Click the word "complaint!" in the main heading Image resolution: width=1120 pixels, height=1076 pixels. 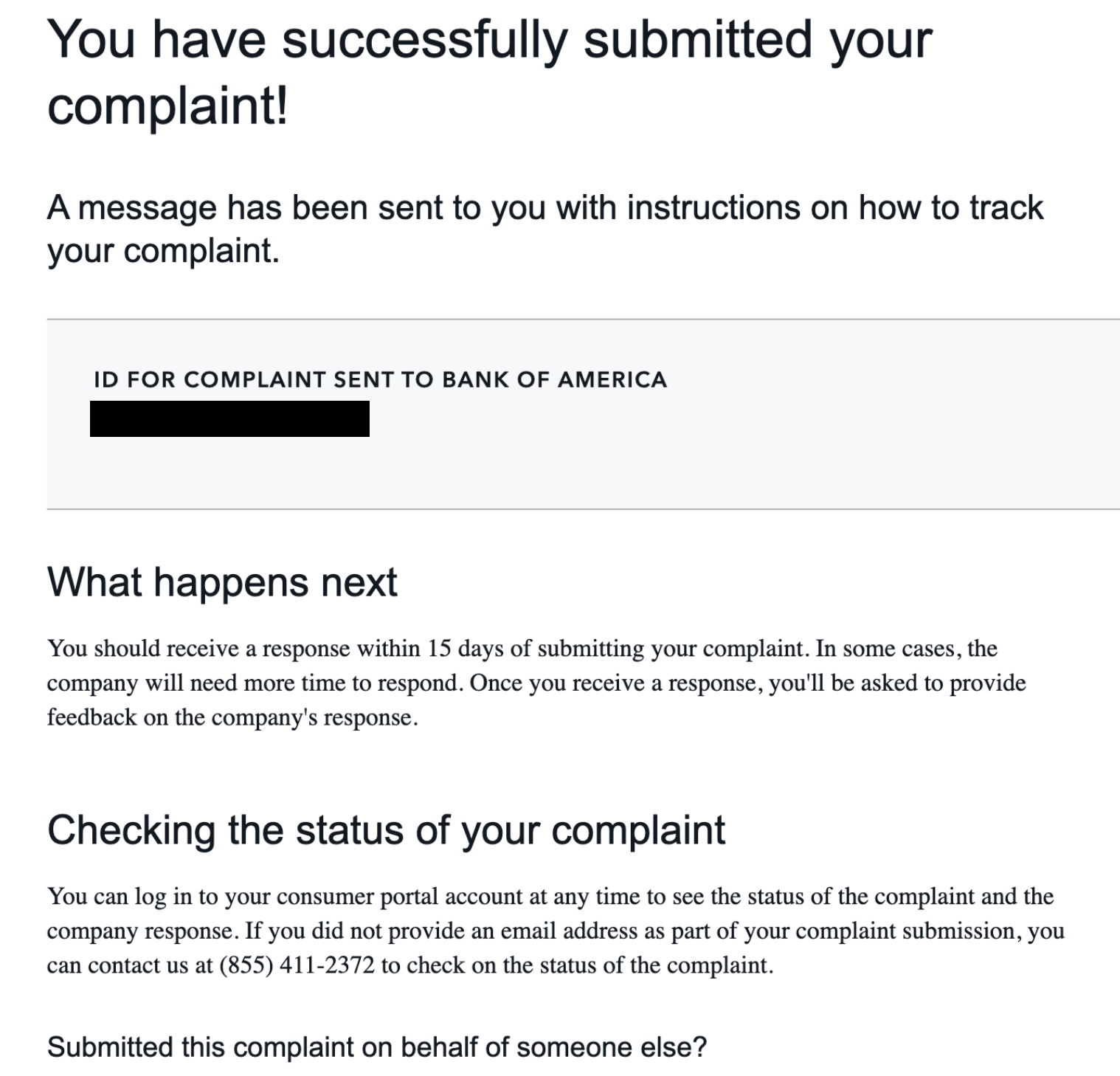pyautogui.click(x=167, y=106)
